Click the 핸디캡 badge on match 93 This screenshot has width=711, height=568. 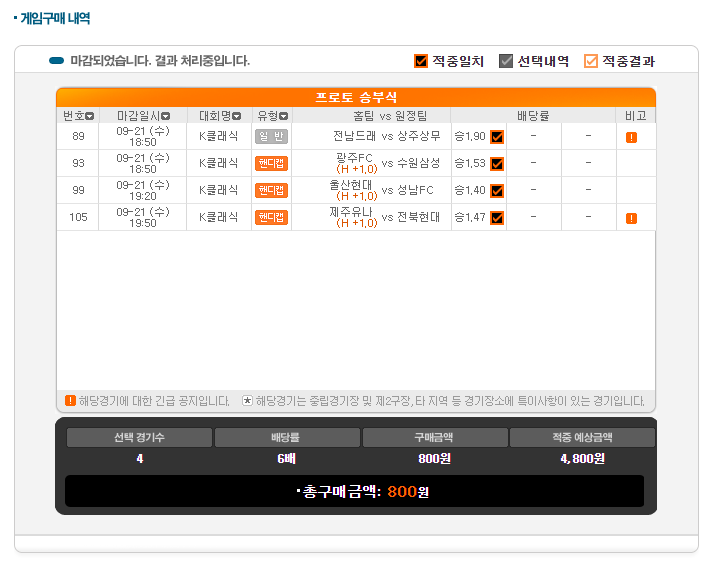(271, 164)
